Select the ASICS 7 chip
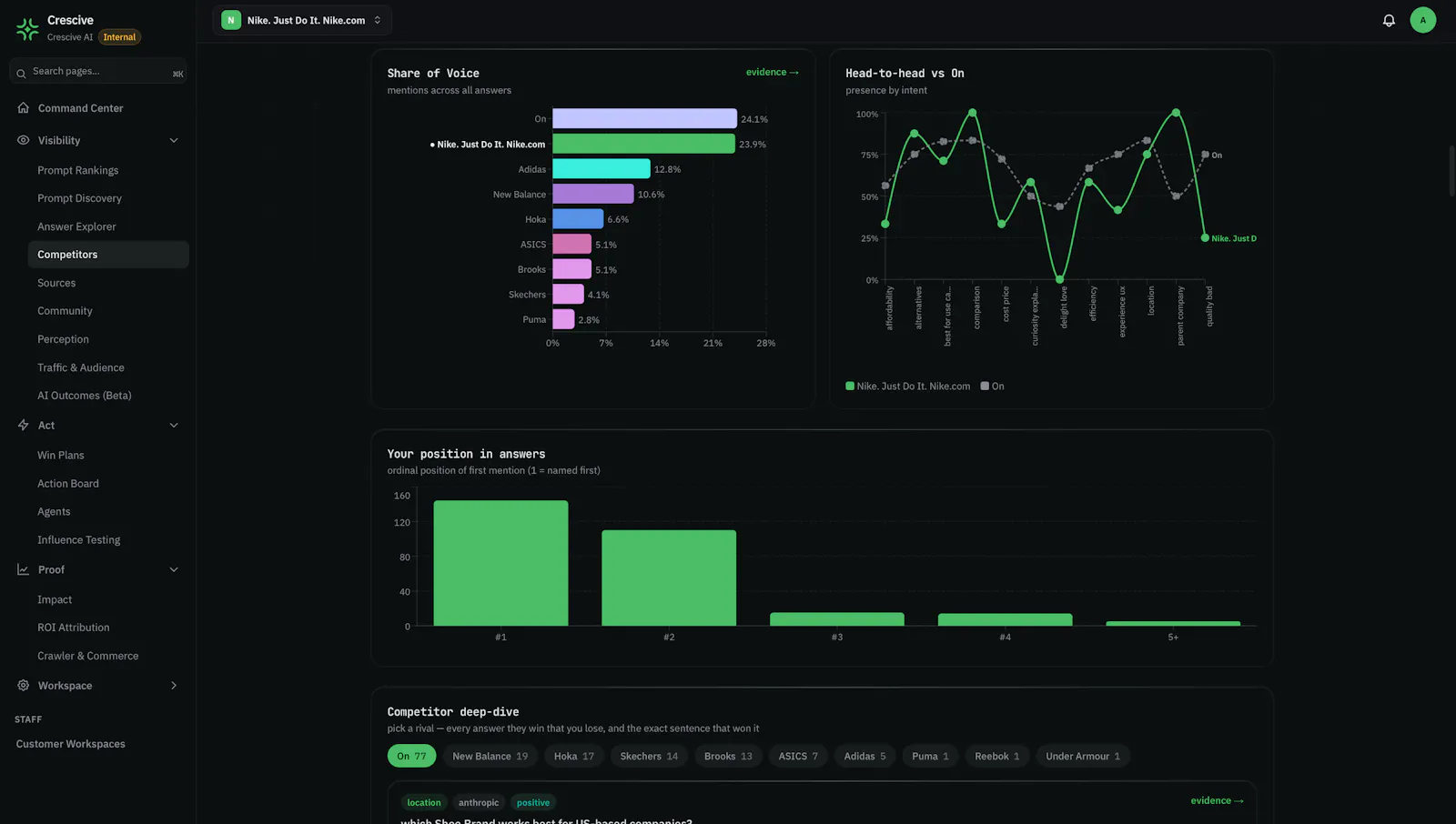Image resolution: width=1456 pixels, height=824 pixels. pos(798,756)
